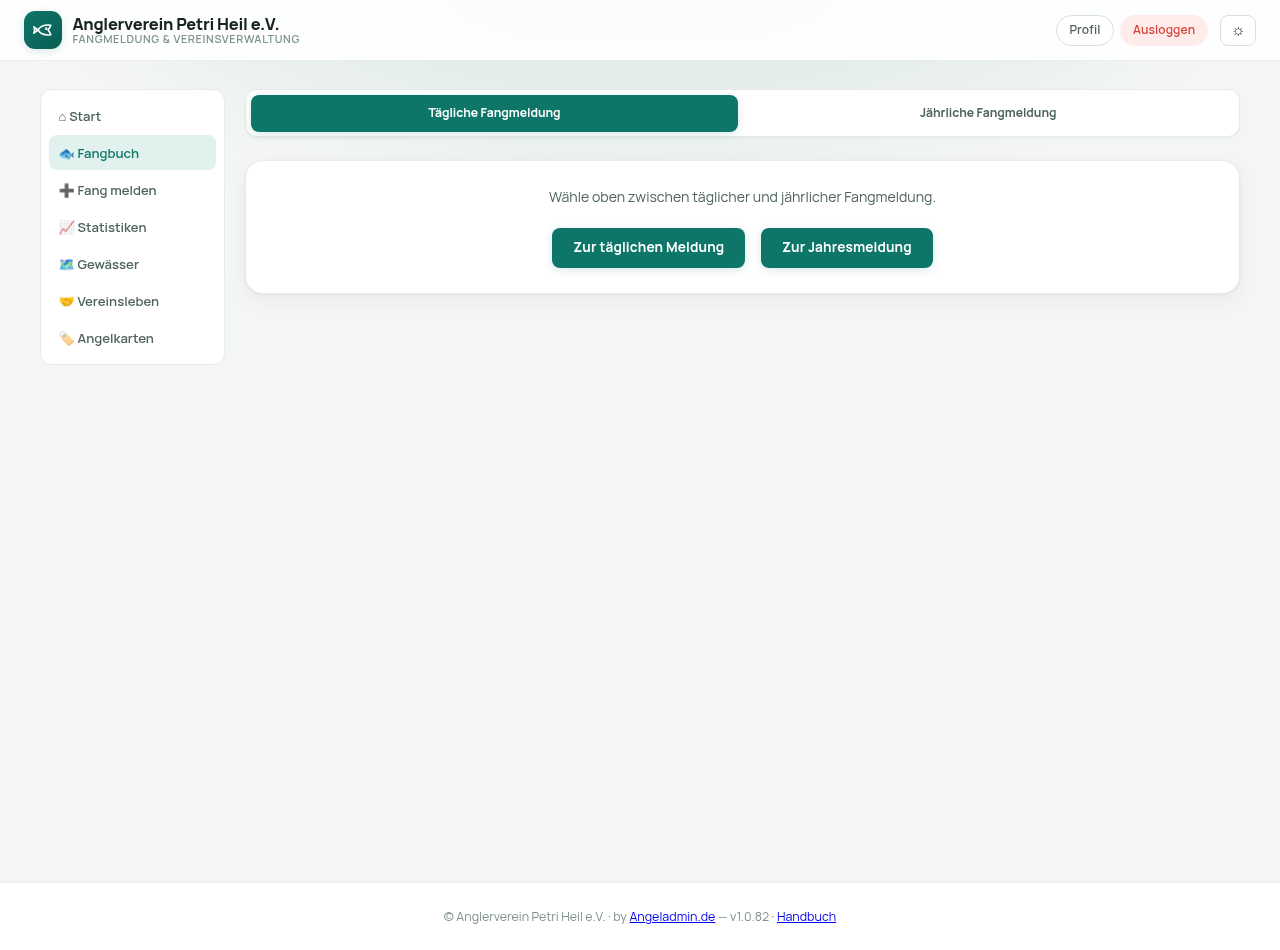Switch to the Tägliche Fangmeldung tab
The image size is (1280, 950).
click(494, 113)
